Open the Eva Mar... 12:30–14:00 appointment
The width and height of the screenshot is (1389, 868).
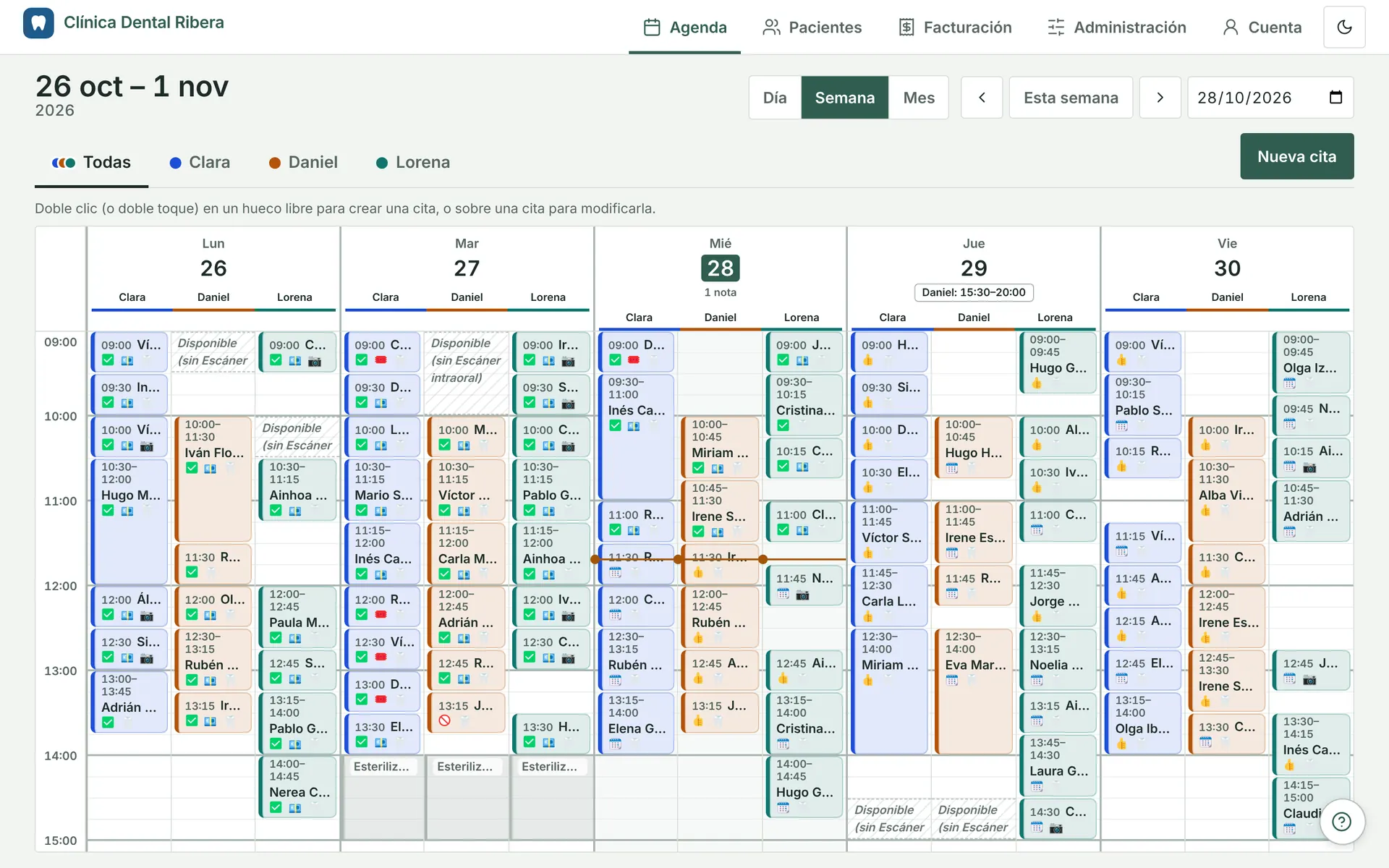point(974,691)
